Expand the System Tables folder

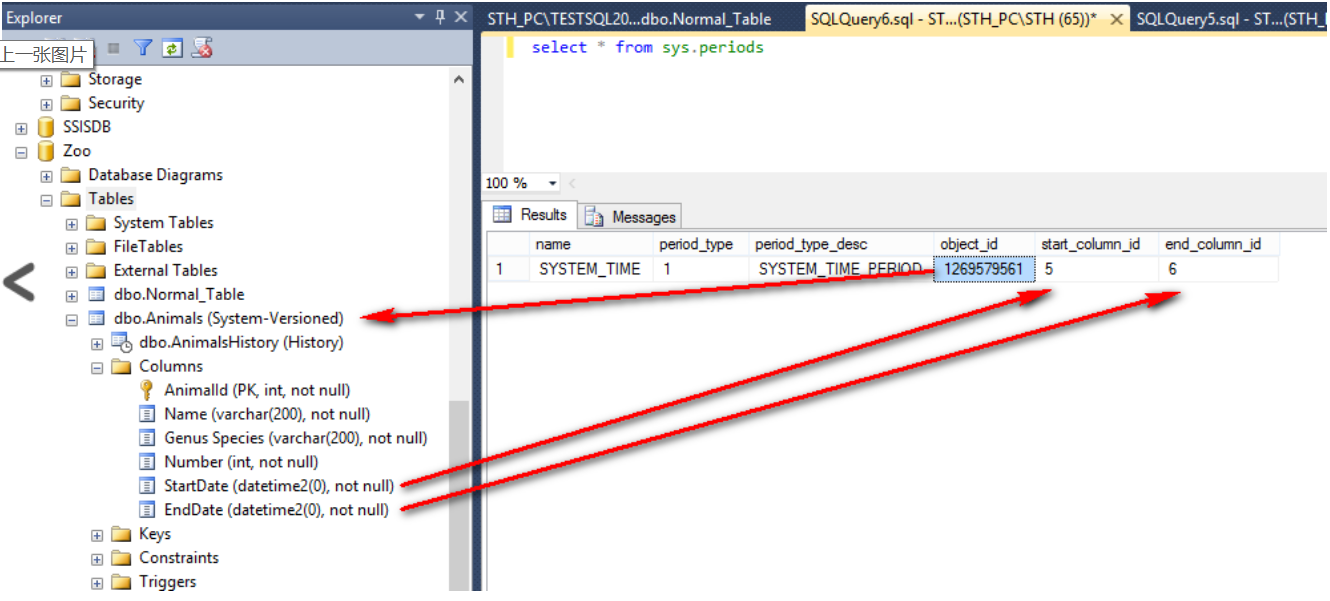coord(71,222)
